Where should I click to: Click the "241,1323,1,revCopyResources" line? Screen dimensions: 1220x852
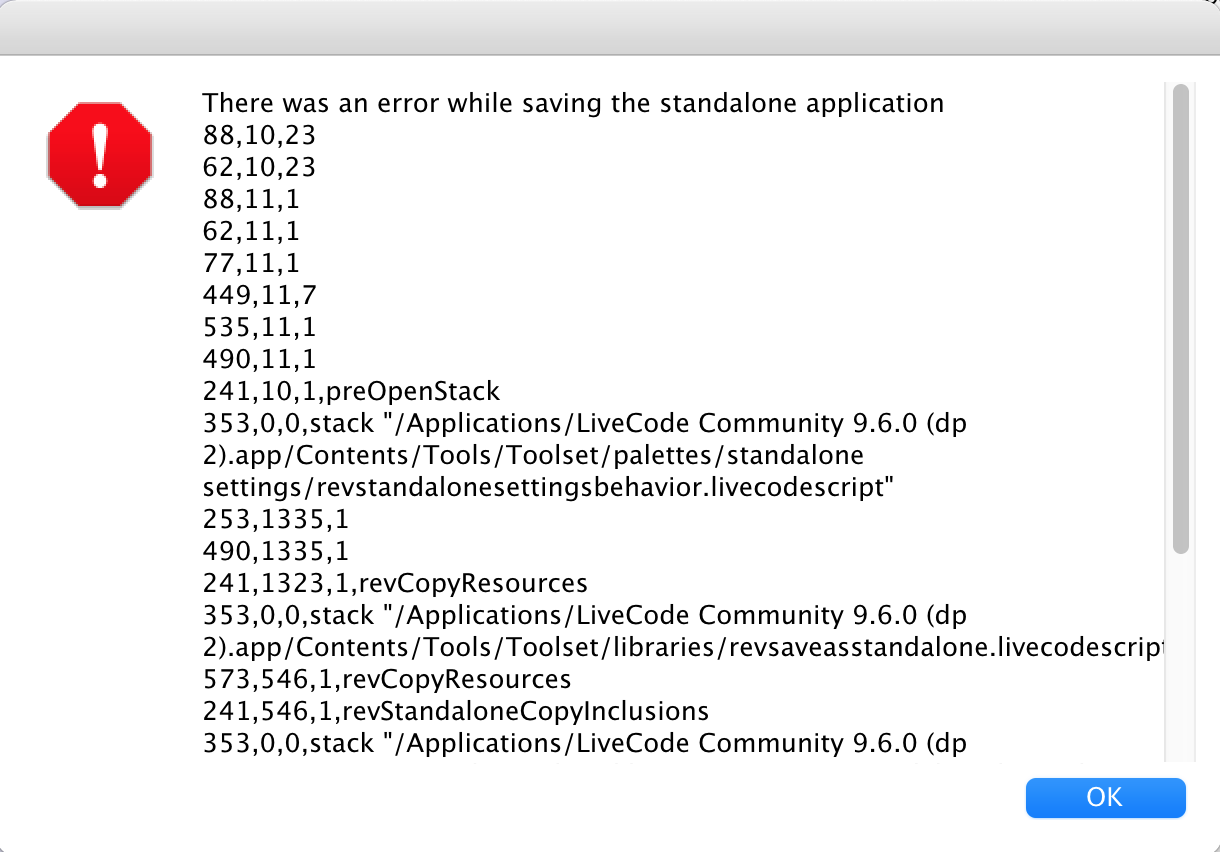point(395,583)
